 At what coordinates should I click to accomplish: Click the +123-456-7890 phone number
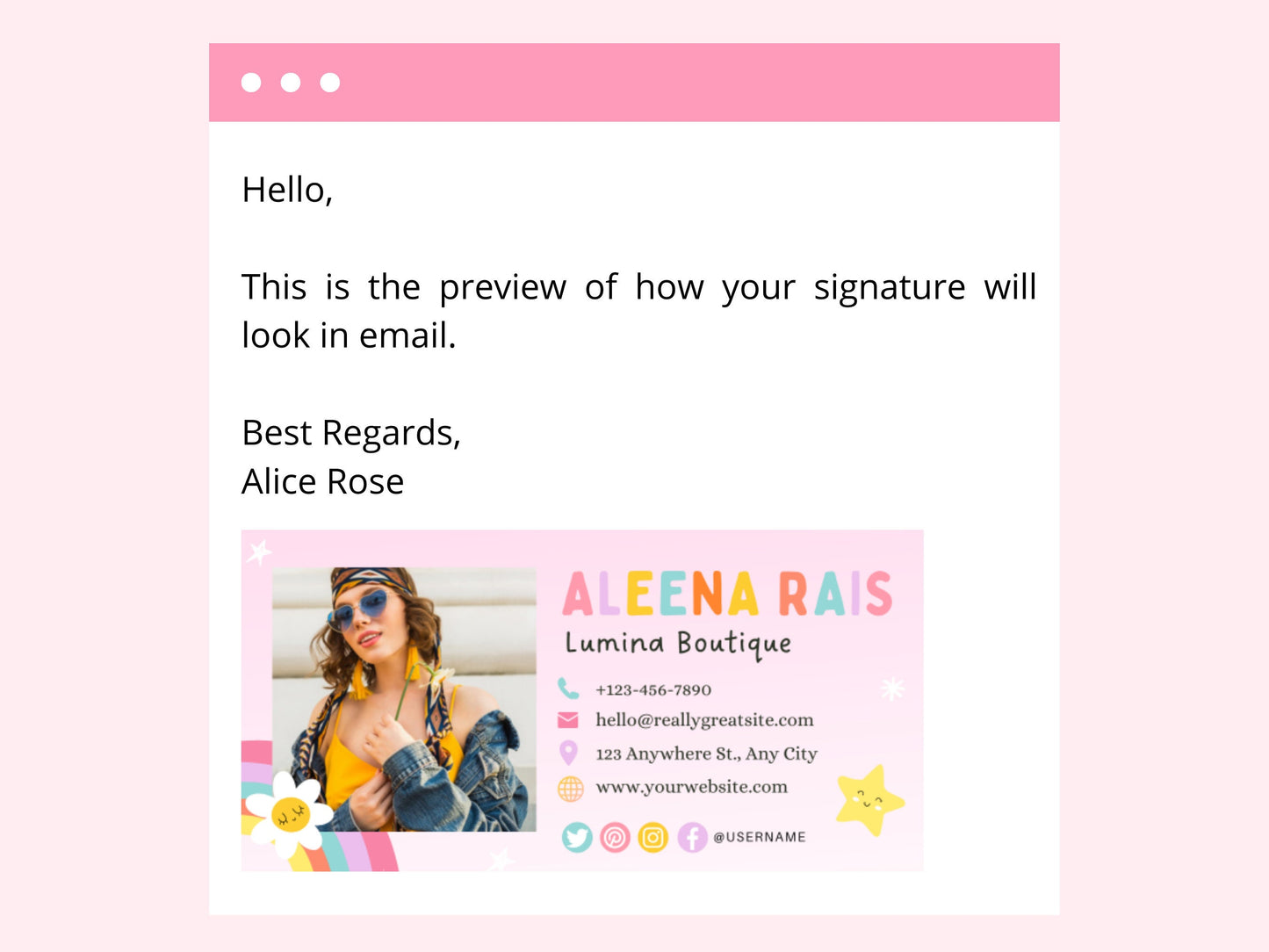[x=653, y=690]
